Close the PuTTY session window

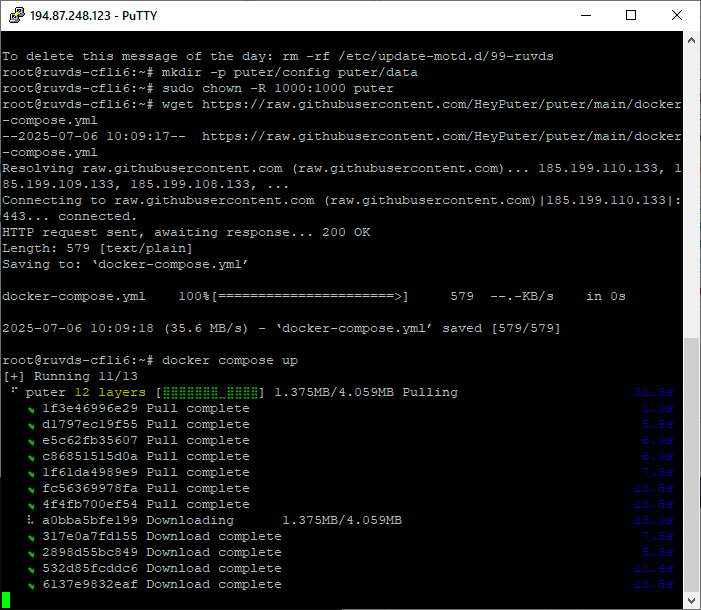(x=677, y=15)
